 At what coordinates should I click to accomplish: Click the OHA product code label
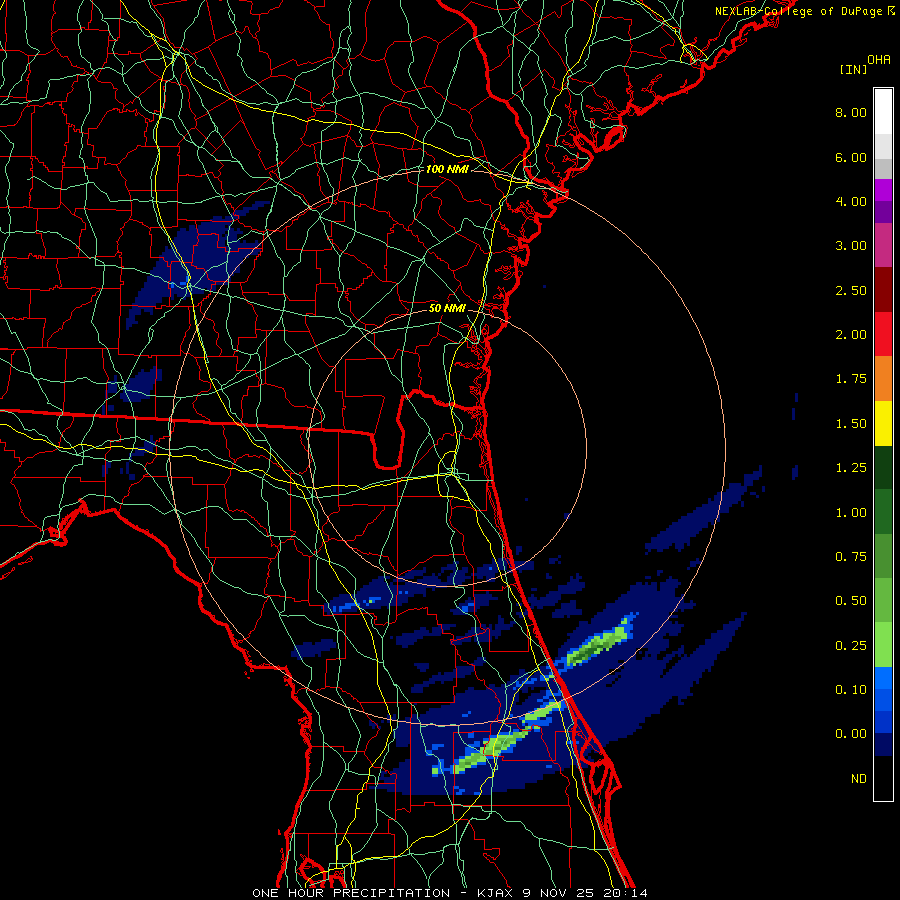coord(879,60)
